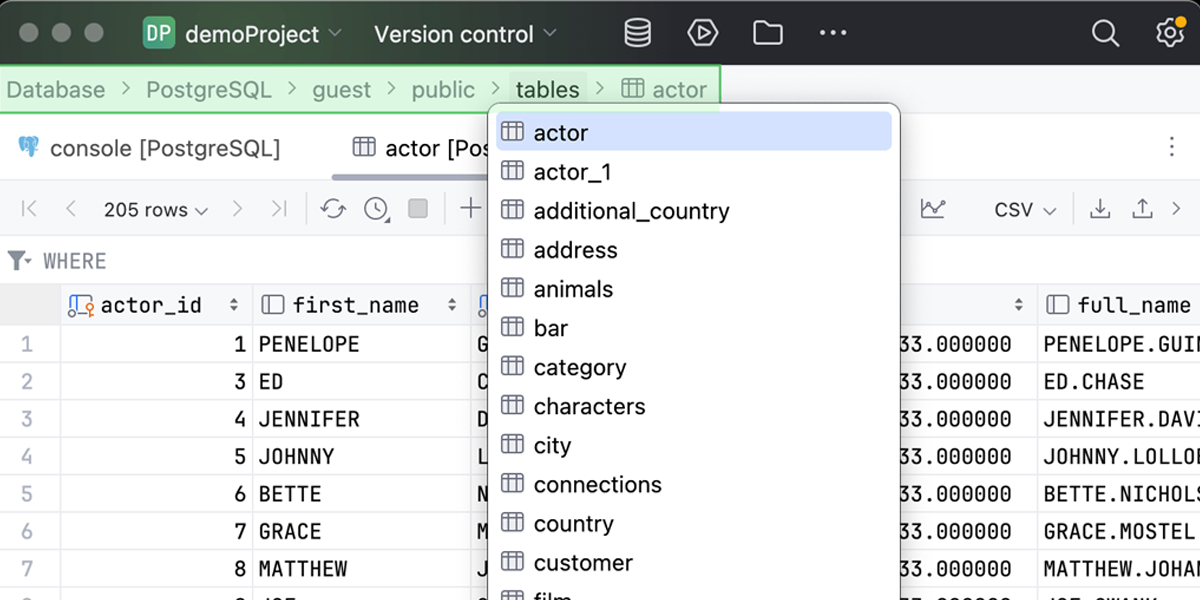1200x600 pixels.
Task: Sort by the actor_id column arrows
Action: (234, 305)
